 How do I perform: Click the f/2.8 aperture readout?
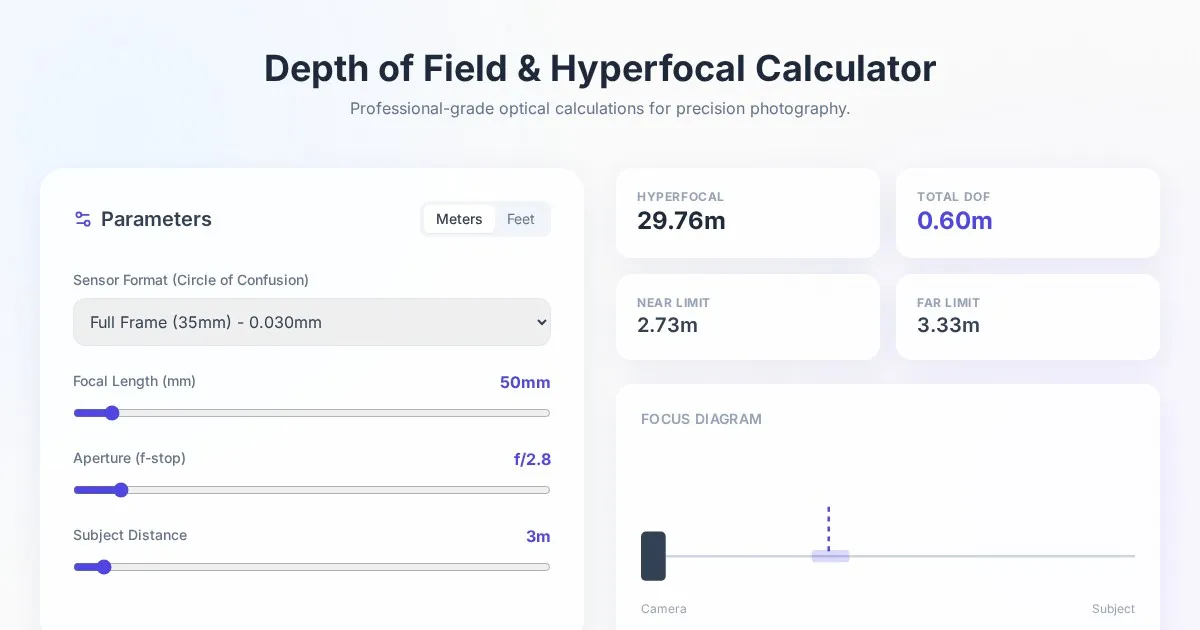click(532, 459)
